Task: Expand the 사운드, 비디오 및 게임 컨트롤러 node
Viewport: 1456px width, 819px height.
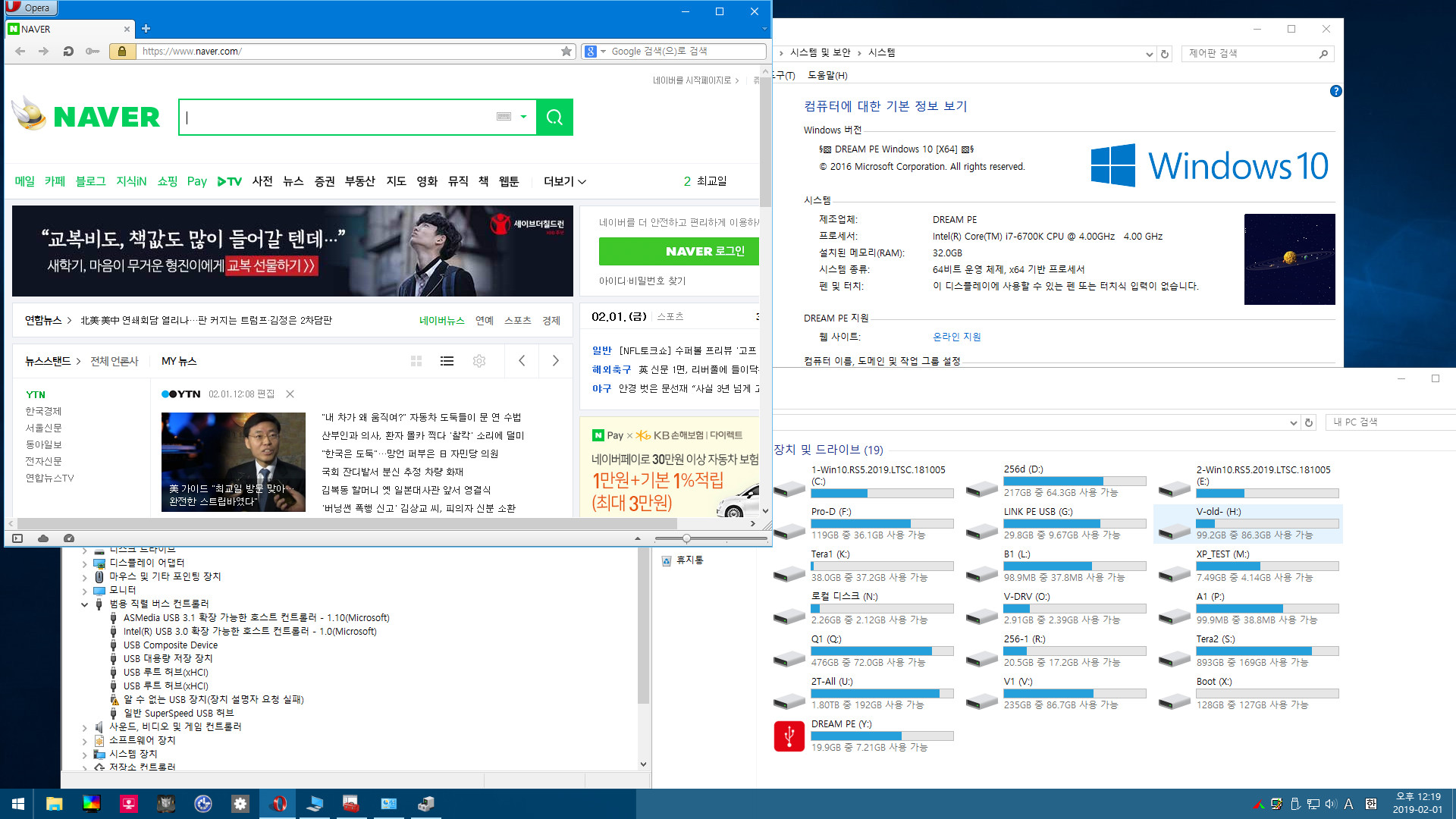Action: click(84, 727)
